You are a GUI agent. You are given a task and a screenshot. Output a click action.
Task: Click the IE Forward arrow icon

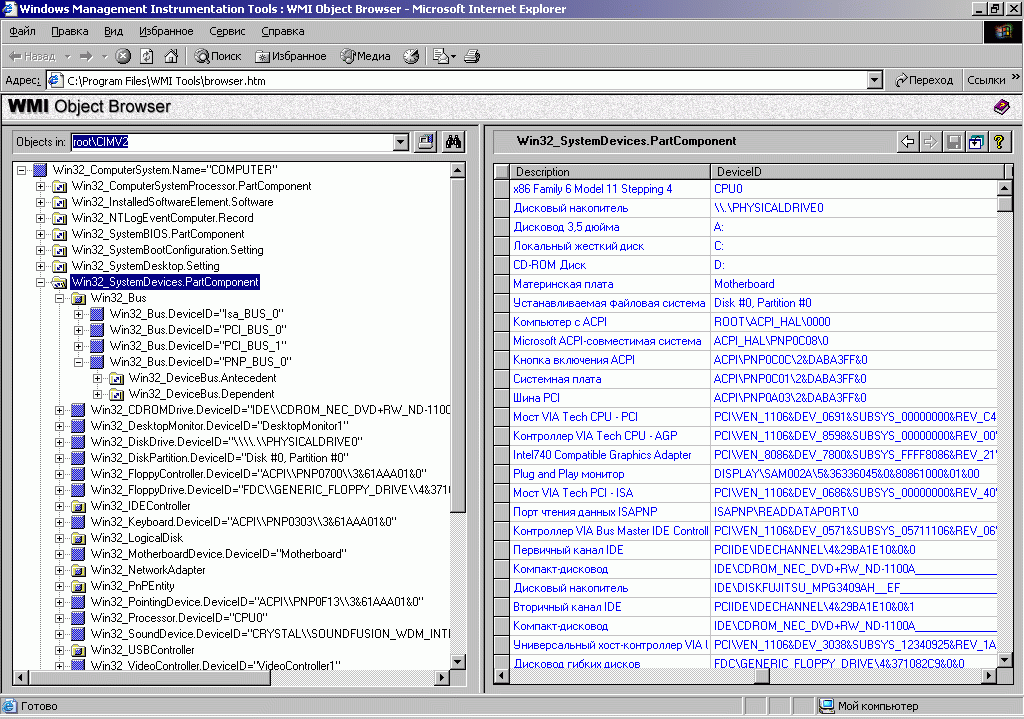86,56
